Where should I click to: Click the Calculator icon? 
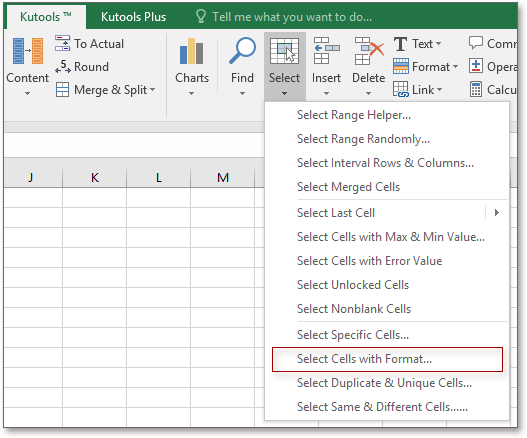(476, 89)
